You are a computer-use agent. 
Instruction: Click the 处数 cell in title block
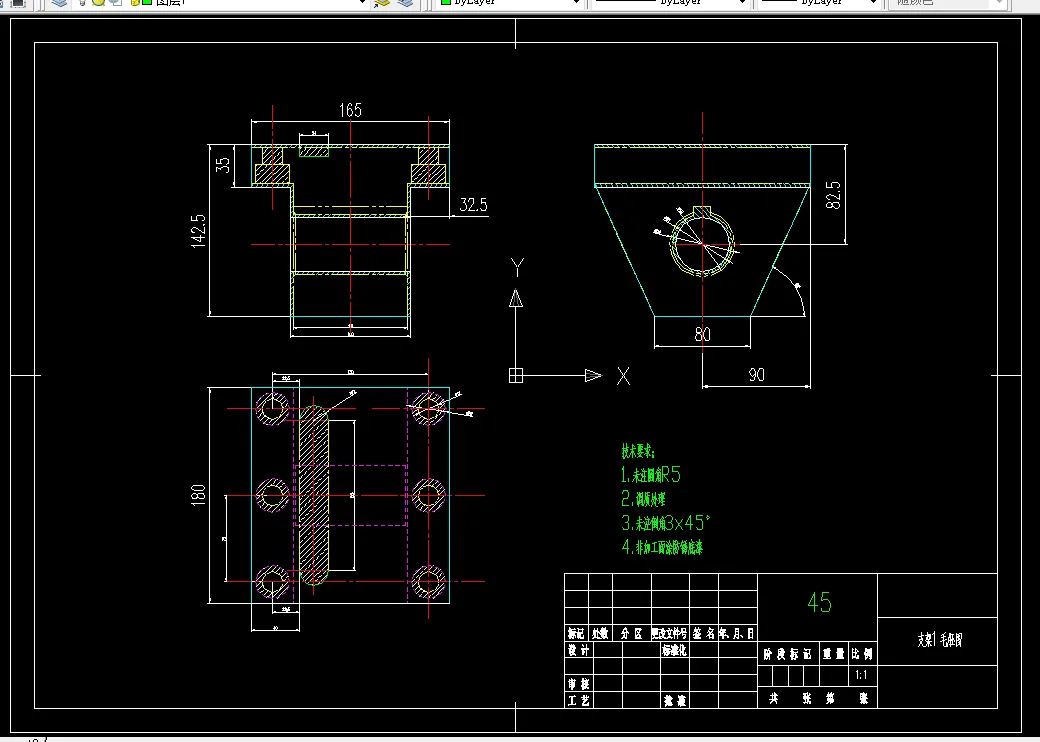click(600, 633)
